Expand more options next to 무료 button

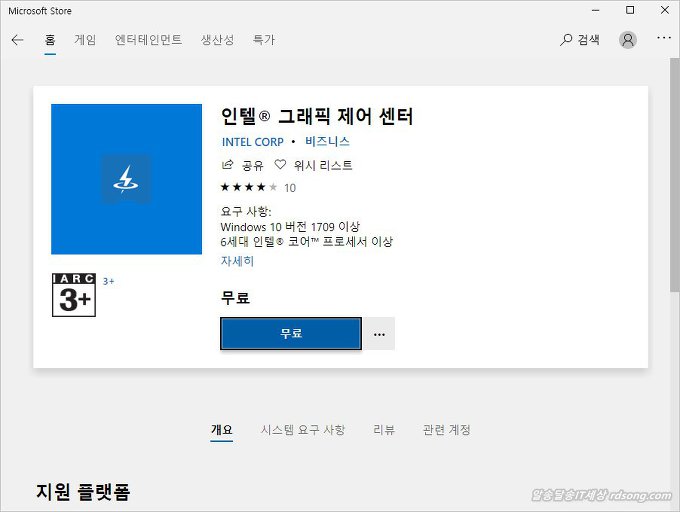pos(379,334)
